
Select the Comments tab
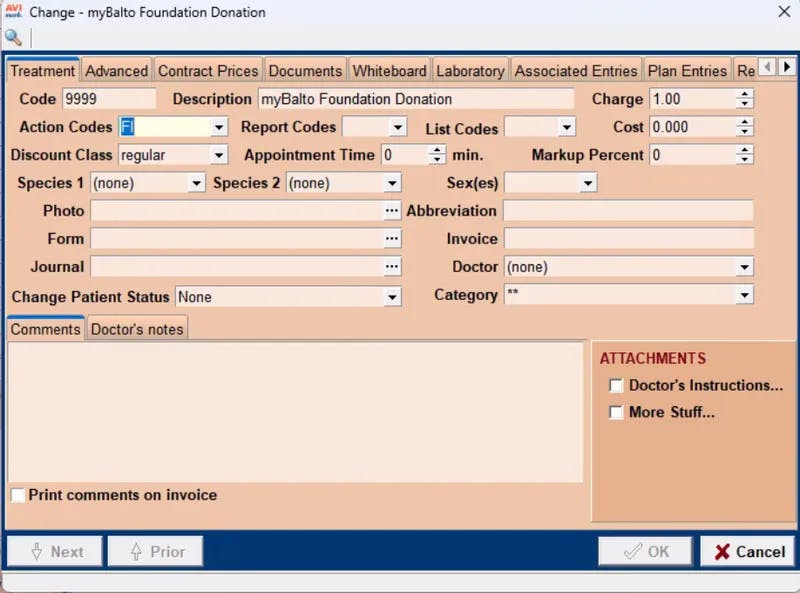[x=45, y=329]
